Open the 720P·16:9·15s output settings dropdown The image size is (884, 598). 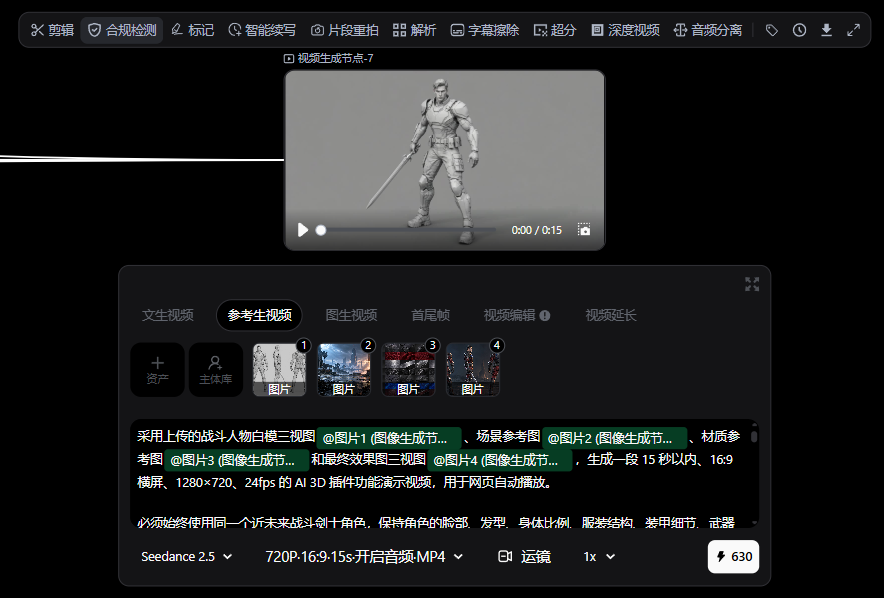(364, 557)
